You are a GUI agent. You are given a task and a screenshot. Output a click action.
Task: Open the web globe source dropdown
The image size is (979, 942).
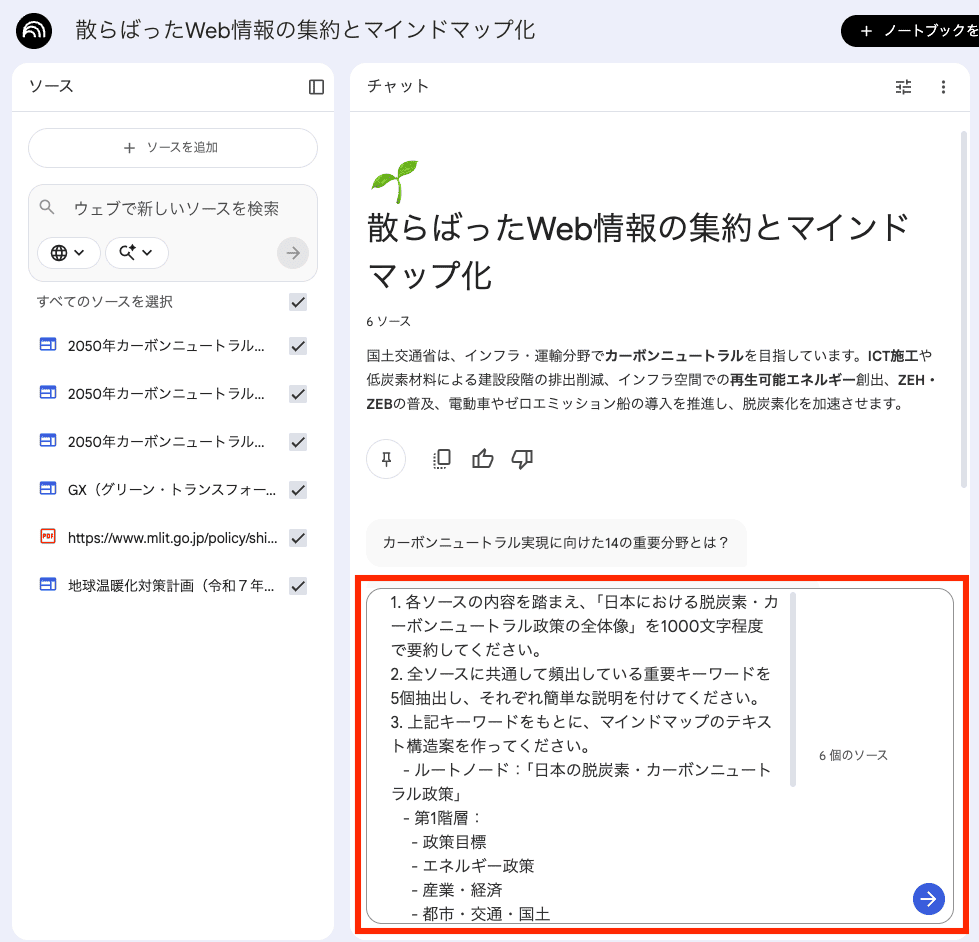(x=68, y=253)
